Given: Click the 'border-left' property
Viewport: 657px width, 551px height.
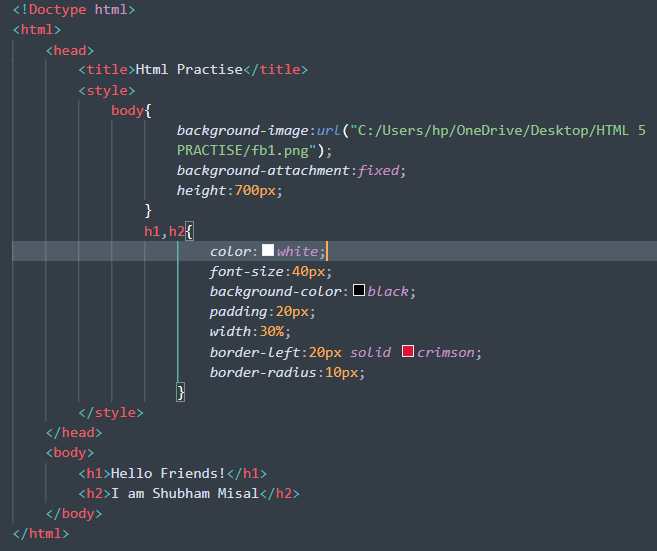Looking at the screenshot, I should [x=255, y=352].
